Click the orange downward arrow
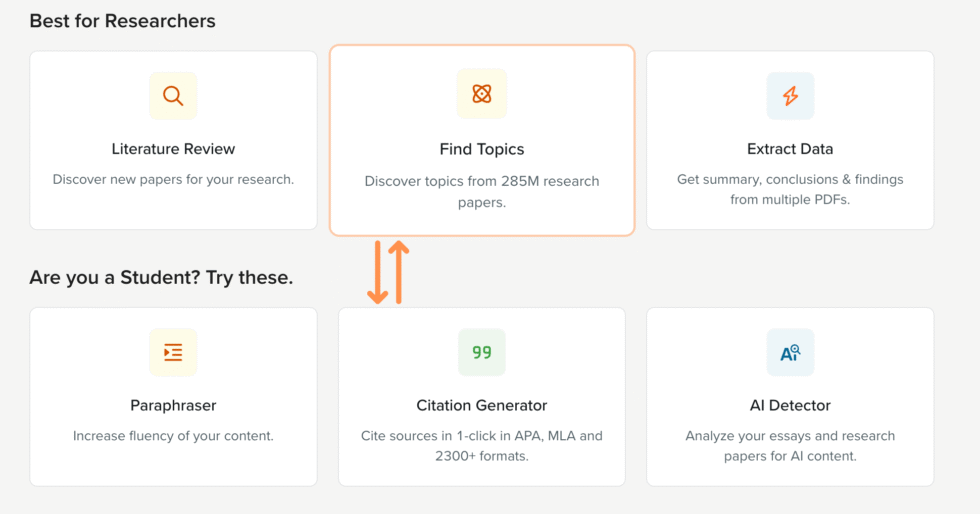 coord(377,272)
